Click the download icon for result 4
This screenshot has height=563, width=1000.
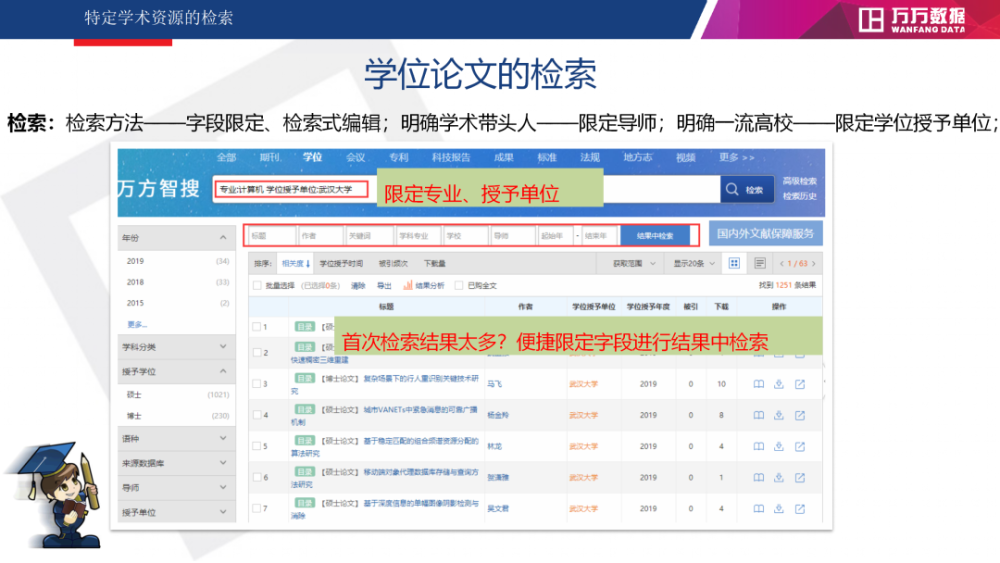pyautogui.click(x=779, y=415)
